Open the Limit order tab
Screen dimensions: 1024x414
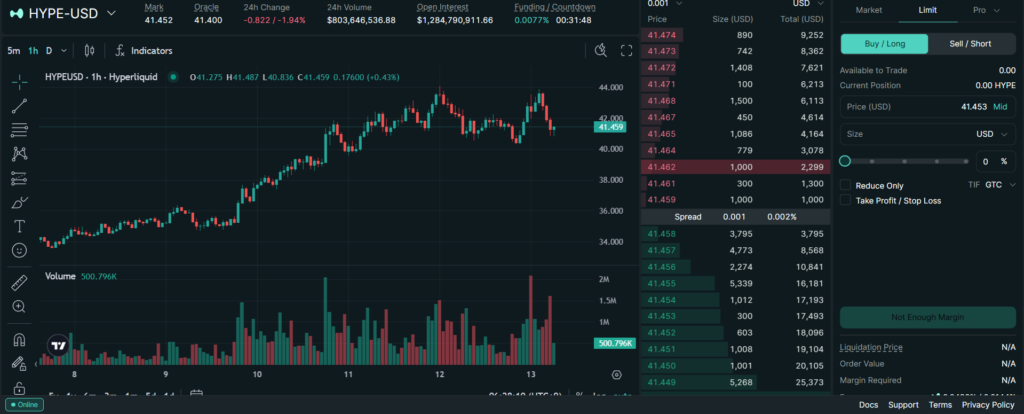927,10
